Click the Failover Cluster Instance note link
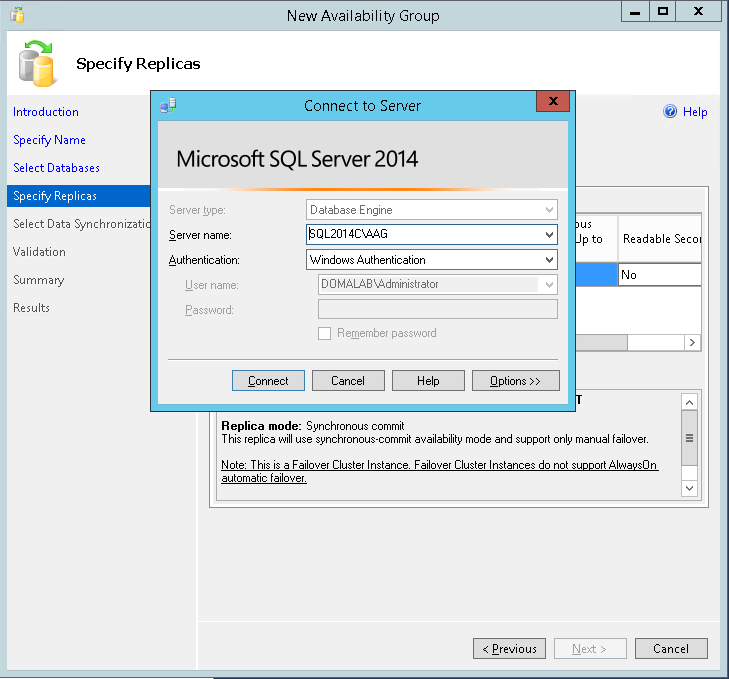Screen dimensions: 729x679 [x=439, y=471]
